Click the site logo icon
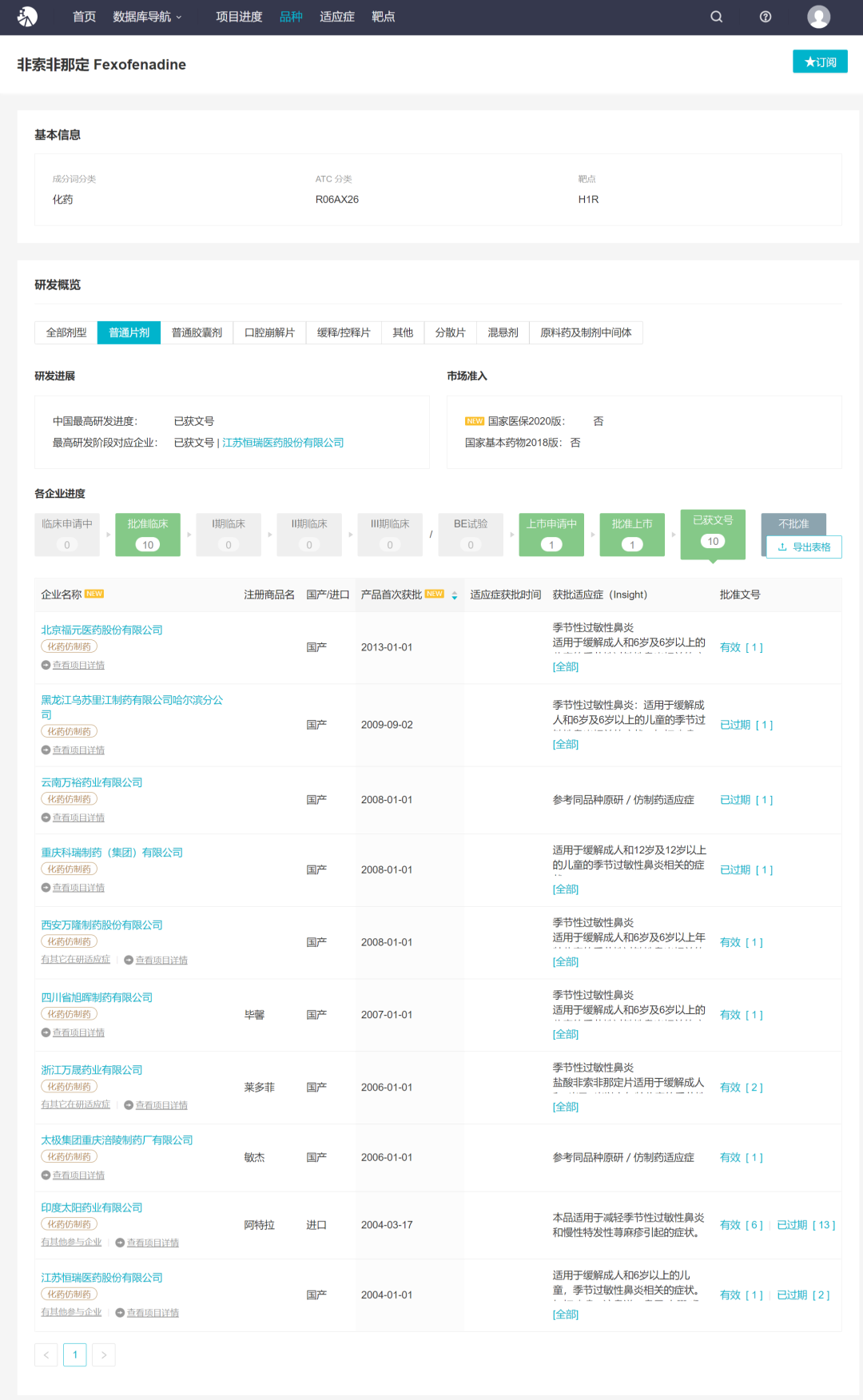This screenshot has height=1400, width=863. 27,17
